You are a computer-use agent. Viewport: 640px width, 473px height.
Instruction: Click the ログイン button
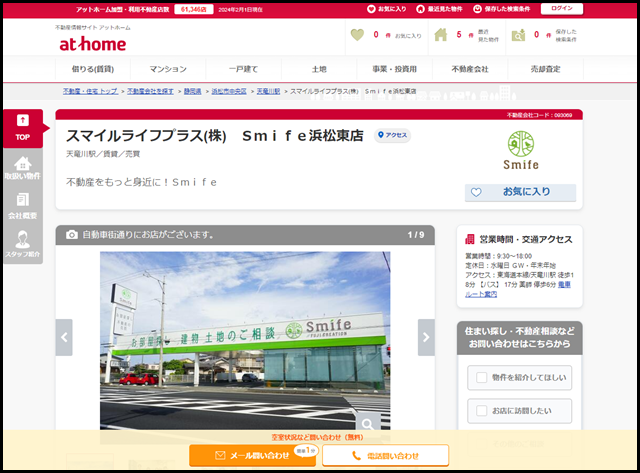[562, 9]
